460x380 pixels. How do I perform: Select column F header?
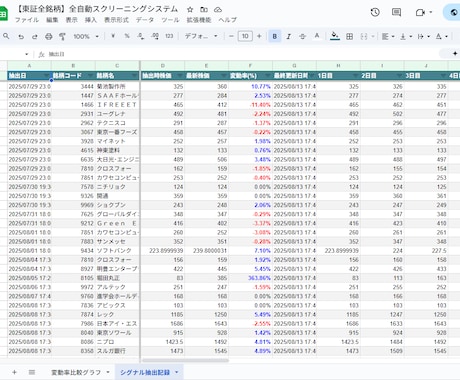[x=250, y=66]
